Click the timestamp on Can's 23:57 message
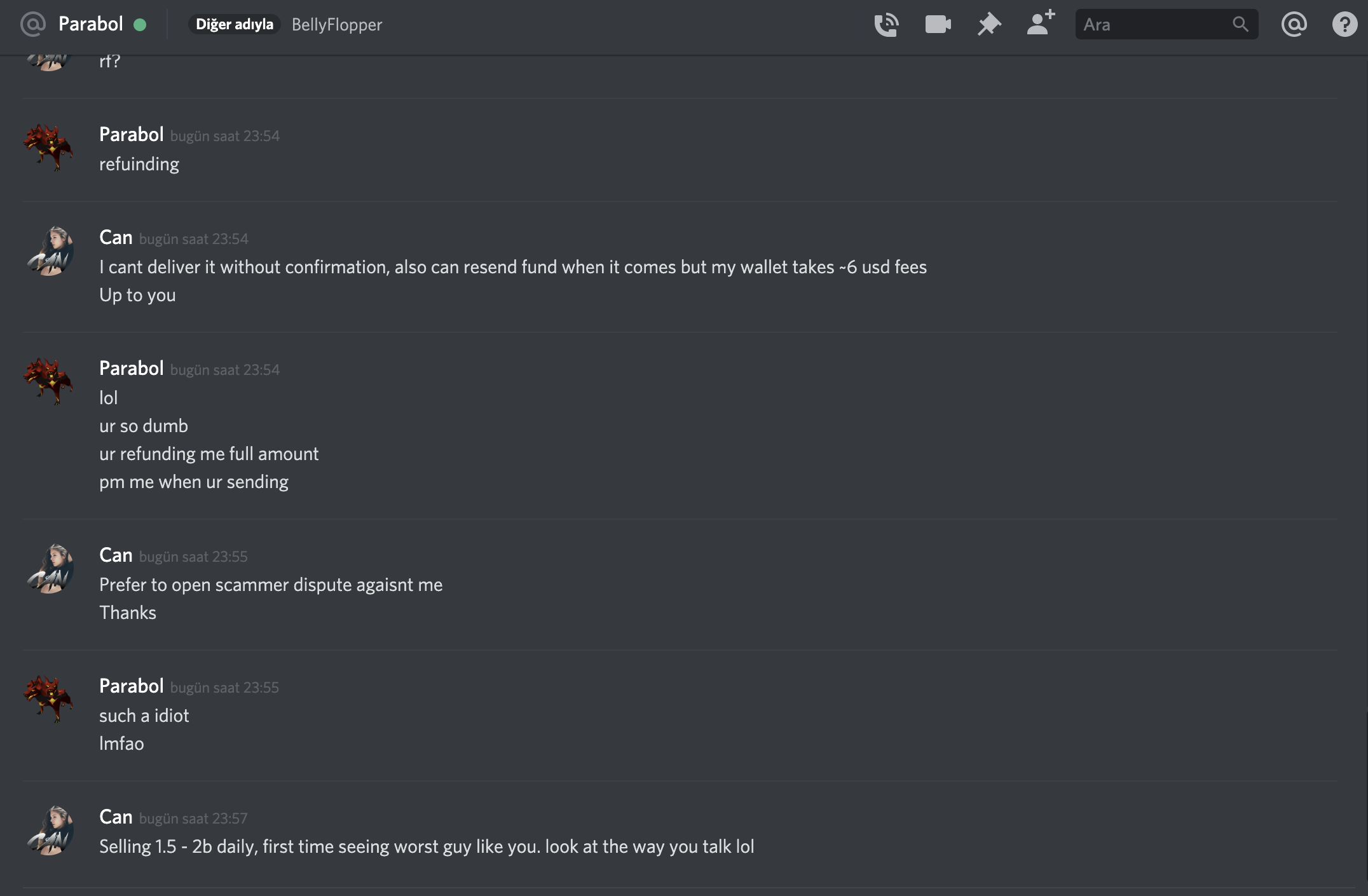Viewport: 1368px width, 896px height. pyautogui.click(x=193, y=818)
